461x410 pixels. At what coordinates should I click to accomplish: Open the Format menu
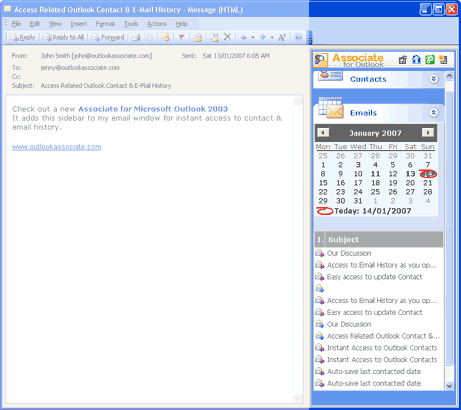tap(105, 24)
